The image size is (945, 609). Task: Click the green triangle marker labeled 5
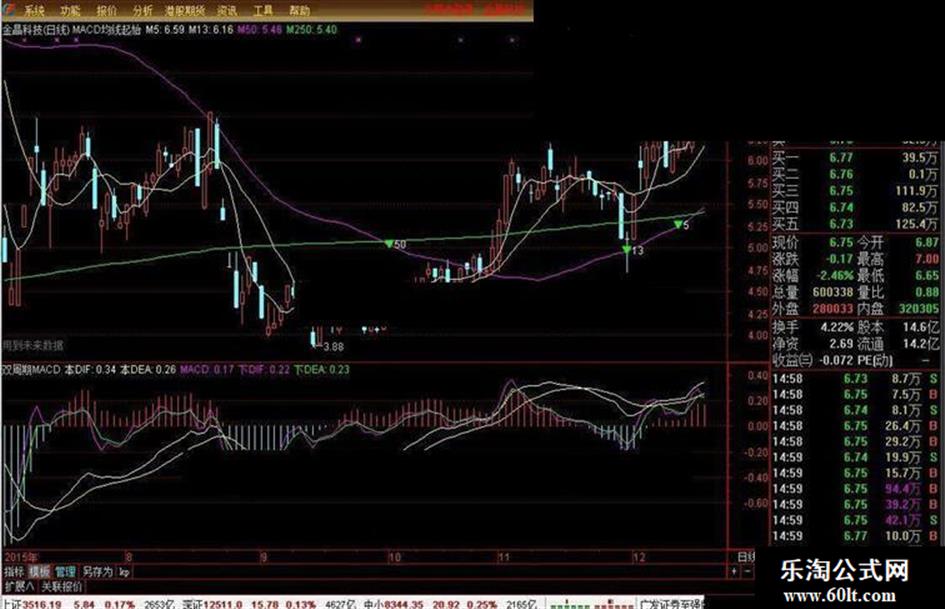pos(681,225)
